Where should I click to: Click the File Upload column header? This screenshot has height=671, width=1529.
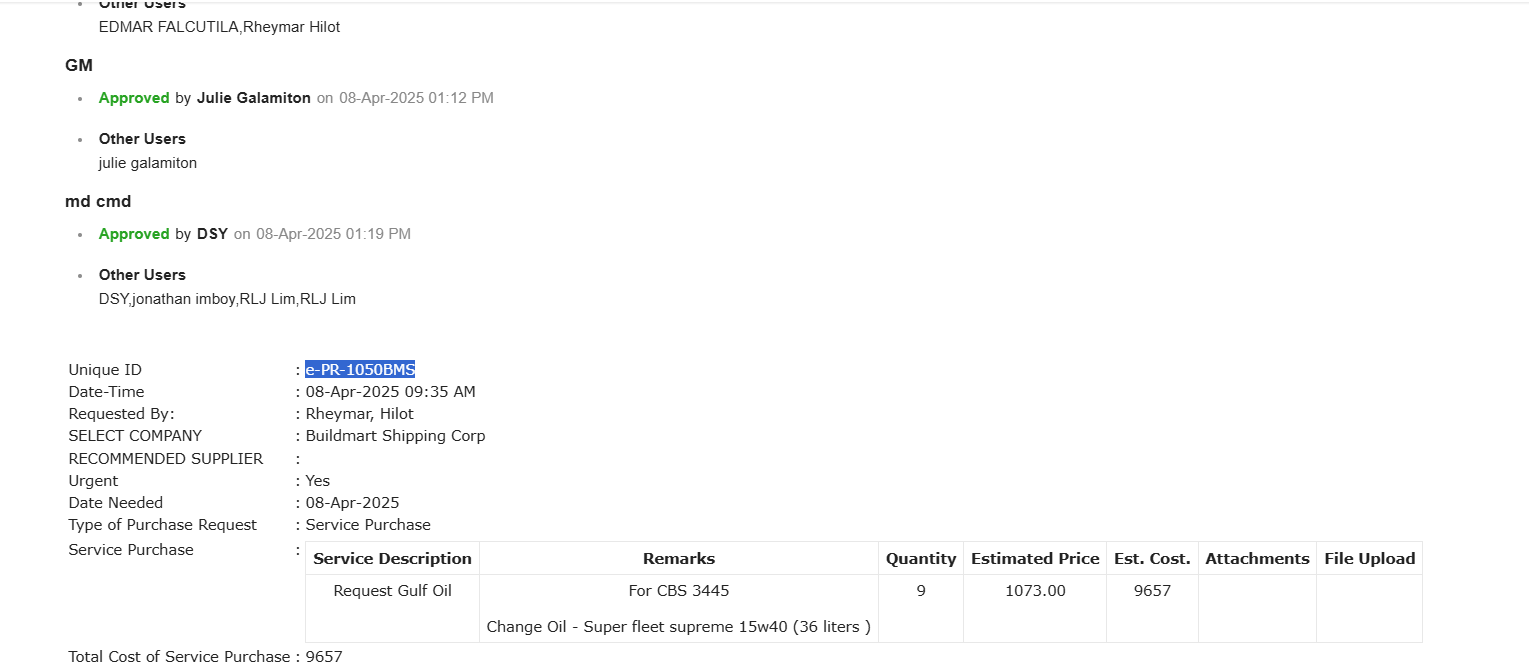1369,559
